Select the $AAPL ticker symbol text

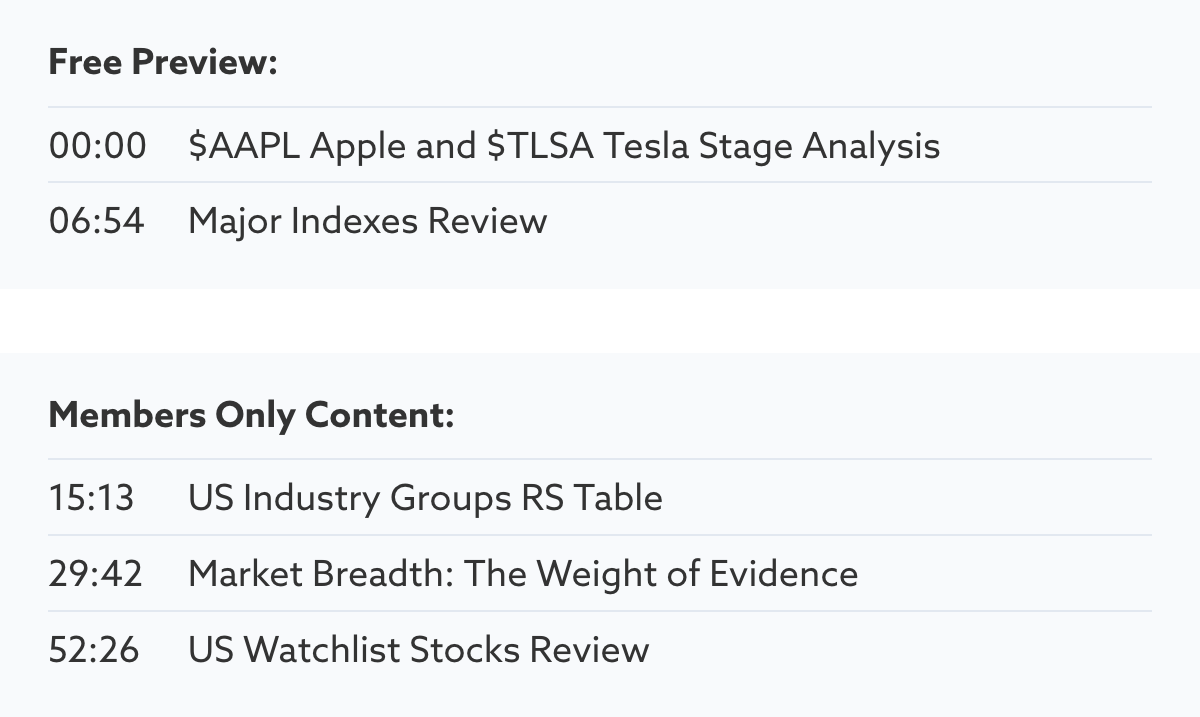pyautogui.click(x=244, y=146)
